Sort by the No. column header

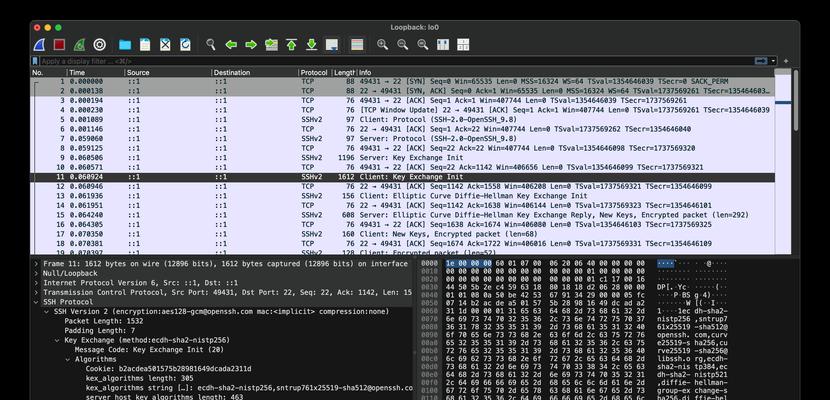(x=49, y=72)
